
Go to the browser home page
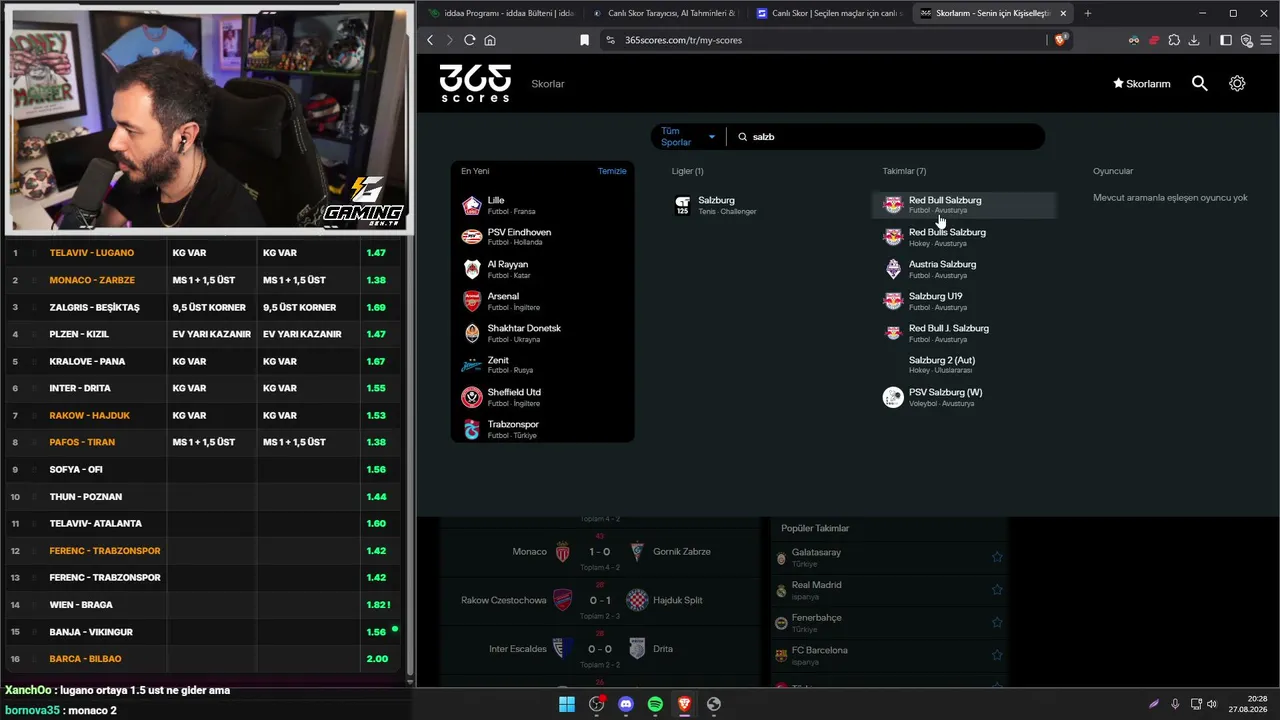click(x=490, y=40)
